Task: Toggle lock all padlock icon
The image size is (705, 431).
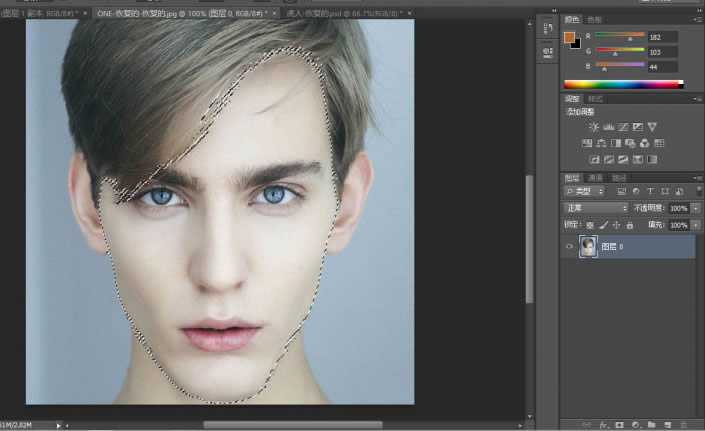Action: click(x=630, y=225)
